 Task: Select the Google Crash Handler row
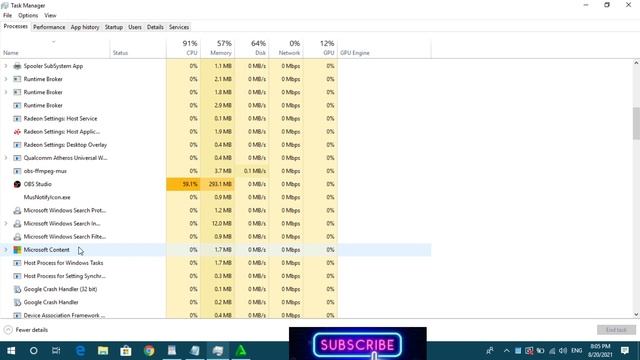[216, 302]
